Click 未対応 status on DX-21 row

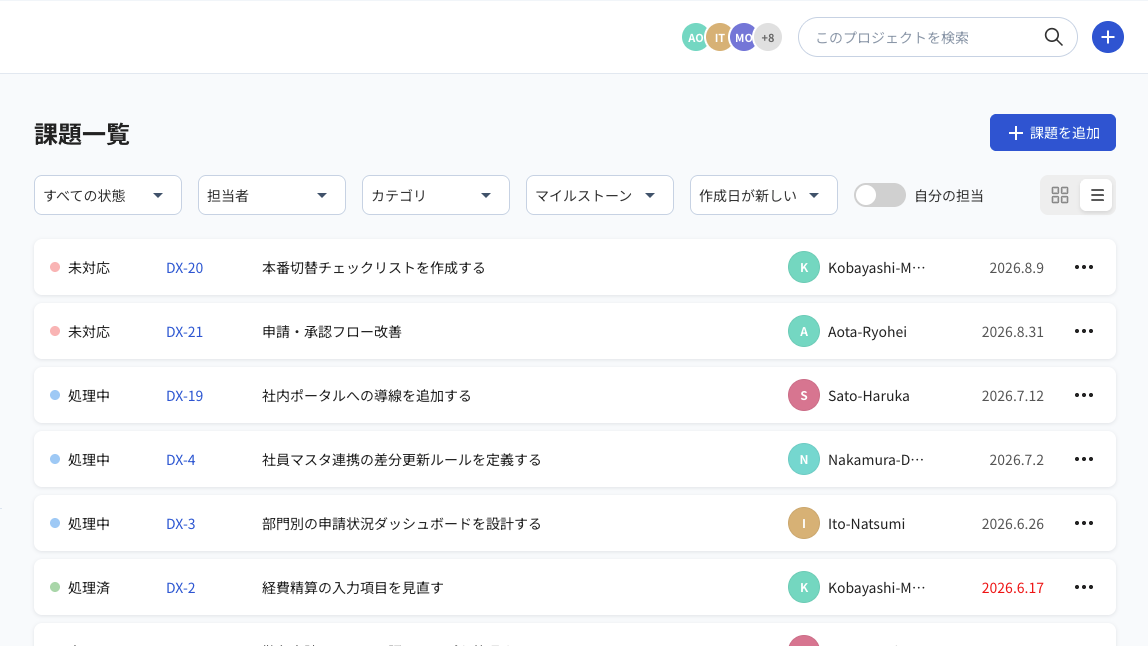pyautogui.click(x=80, y=332)
